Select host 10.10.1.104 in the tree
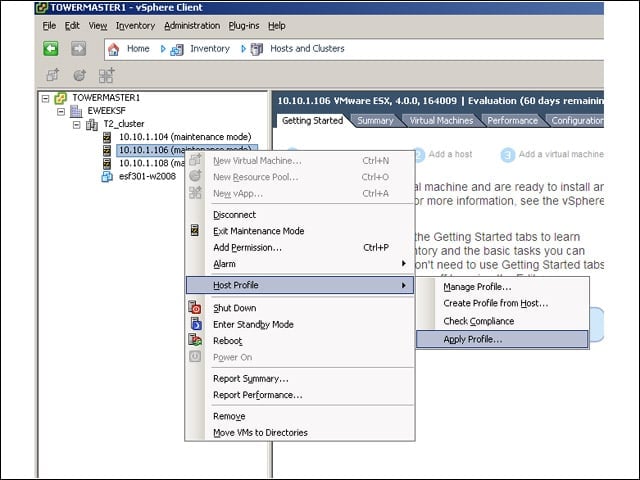The width and height of the screenshot is (640, 480). click(185, 137)
